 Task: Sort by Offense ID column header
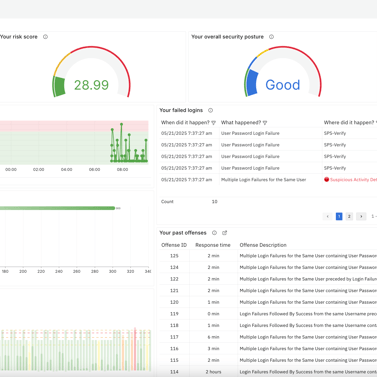tap(174, 245)
